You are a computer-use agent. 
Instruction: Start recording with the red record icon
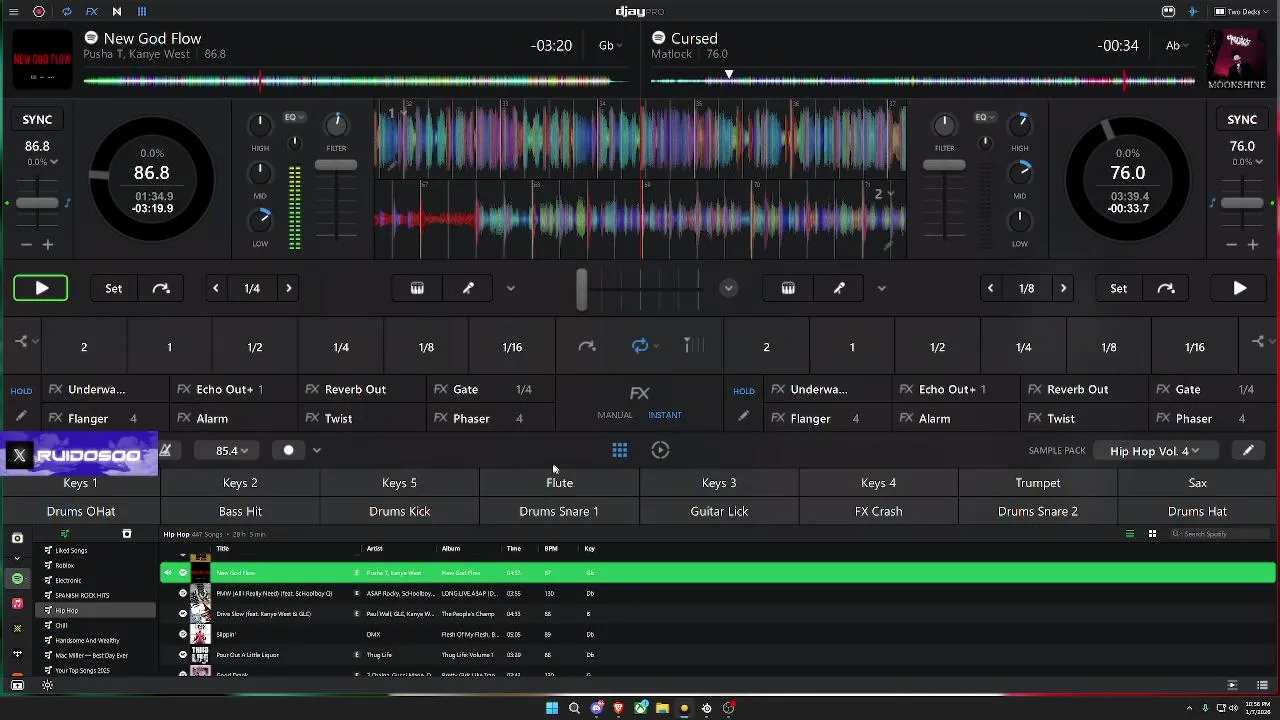click(39, 12)
